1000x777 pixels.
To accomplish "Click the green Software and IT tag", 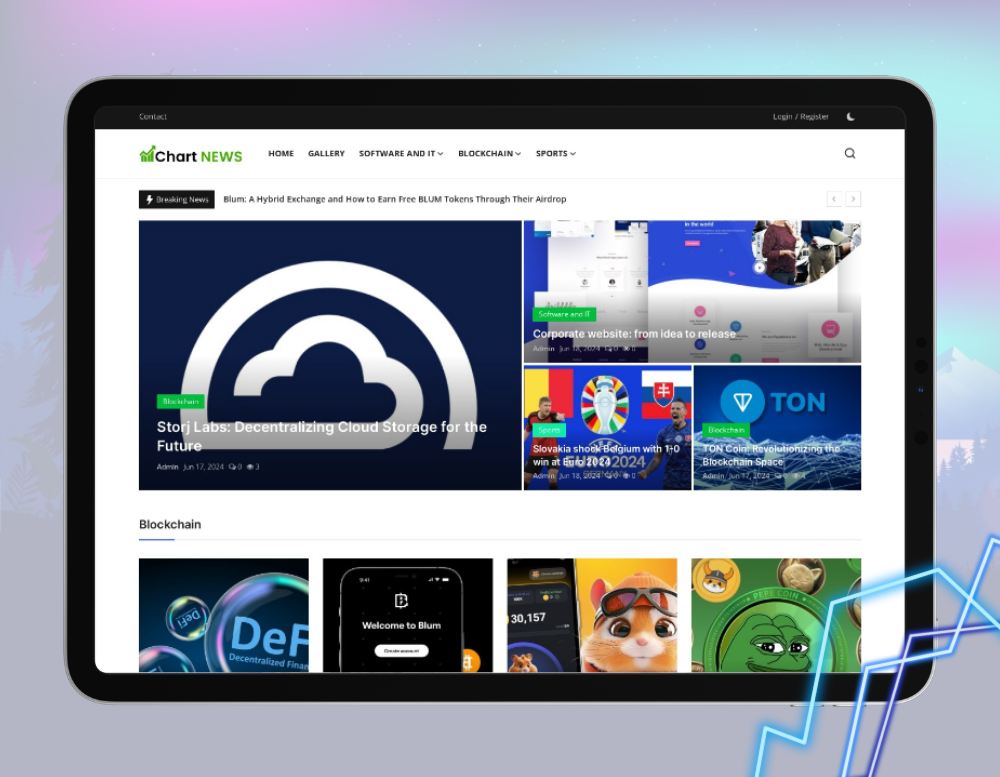I will 564,314.
